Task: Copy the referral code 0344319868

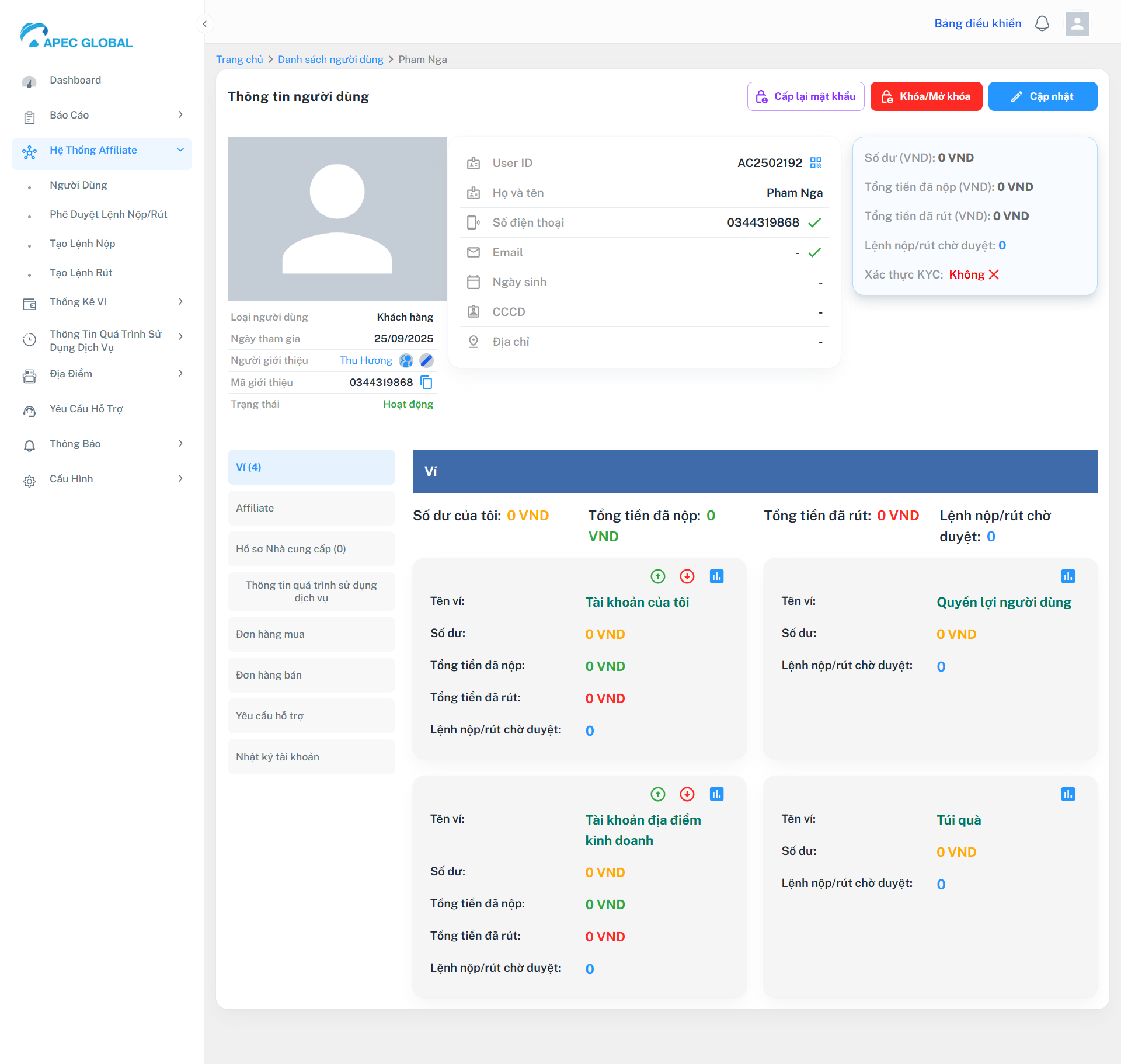Action: pos(427,383)
